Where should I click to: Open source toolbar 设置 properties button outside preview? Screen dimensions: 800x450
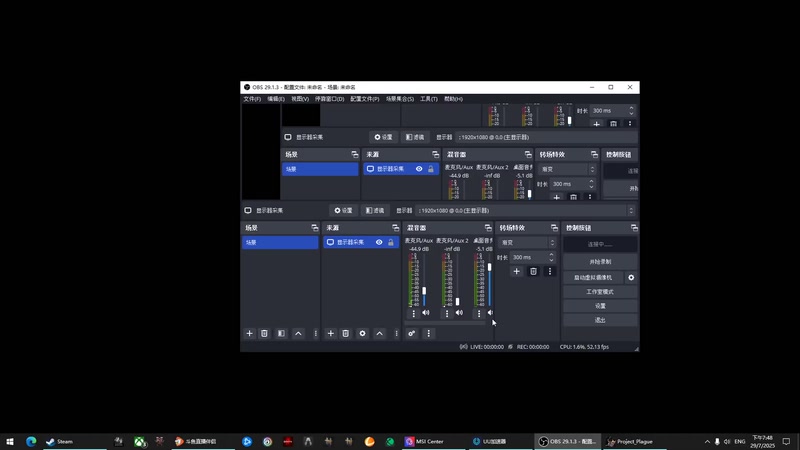(x=343, y=210)
